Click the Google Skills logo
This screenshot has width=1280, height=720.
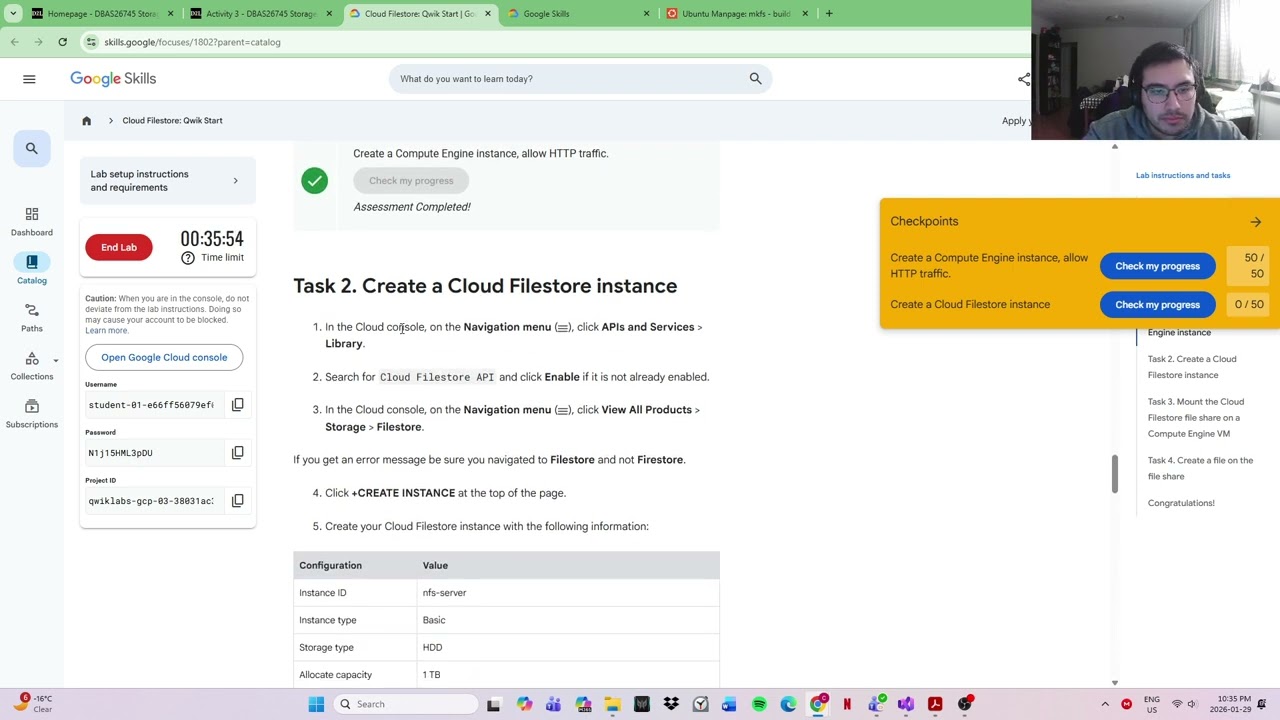coord(113,79)
